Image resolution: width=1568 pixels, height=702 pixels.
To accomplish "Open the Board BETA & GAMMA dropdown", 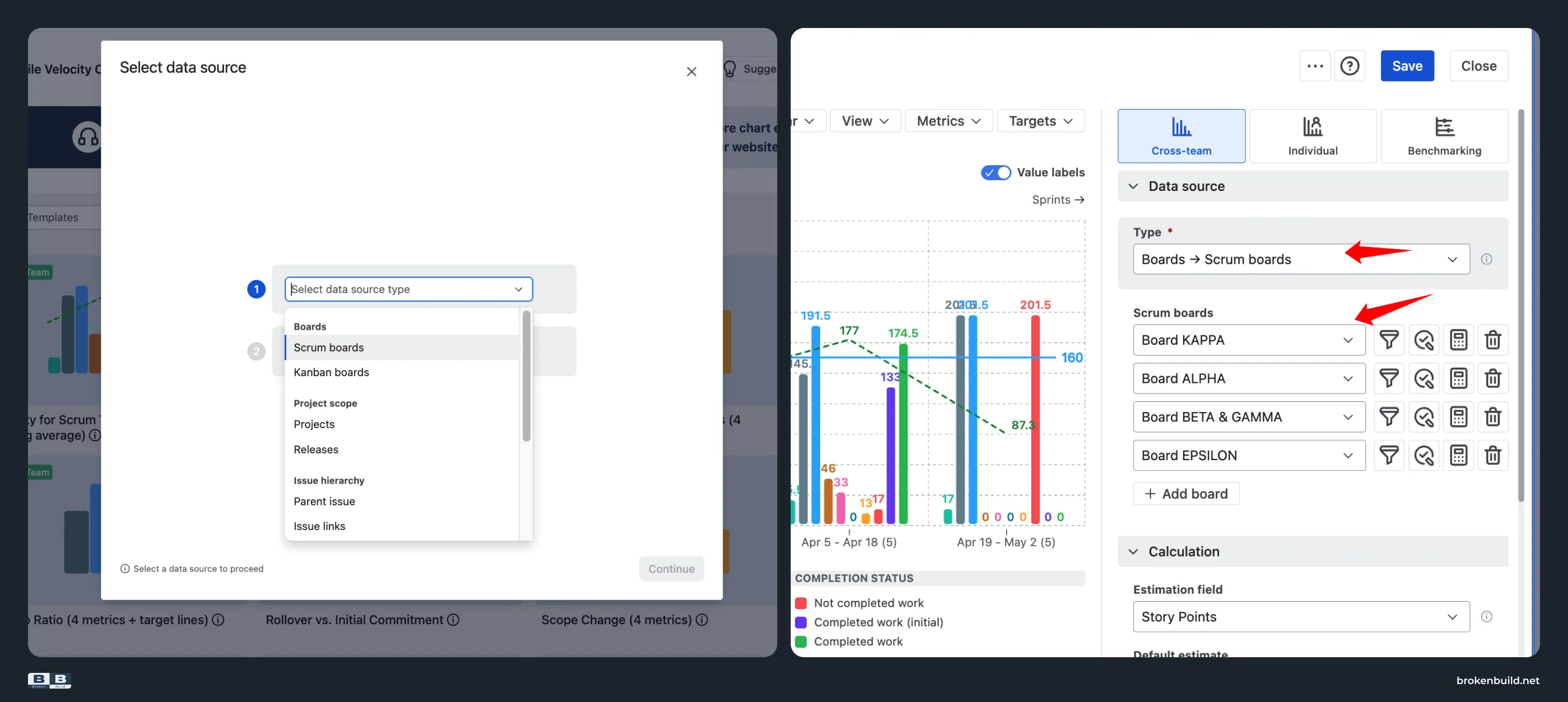I will click(x=1249, y=416).
